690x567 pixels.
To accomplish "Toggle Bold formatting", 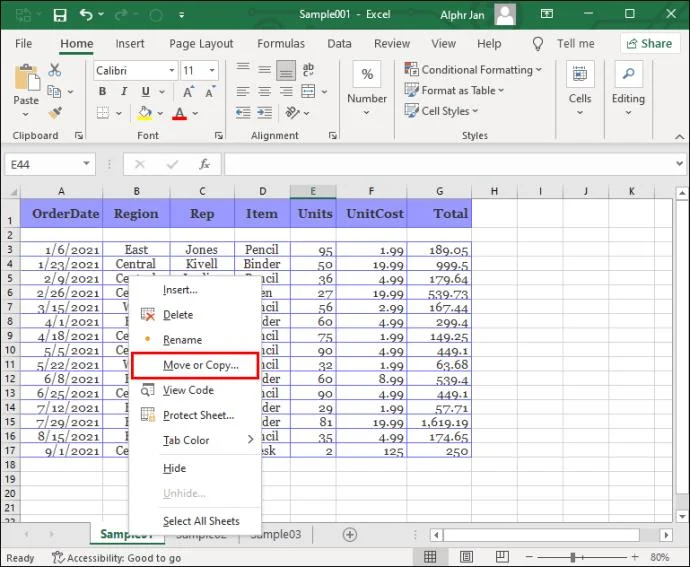I will (102, 92).
